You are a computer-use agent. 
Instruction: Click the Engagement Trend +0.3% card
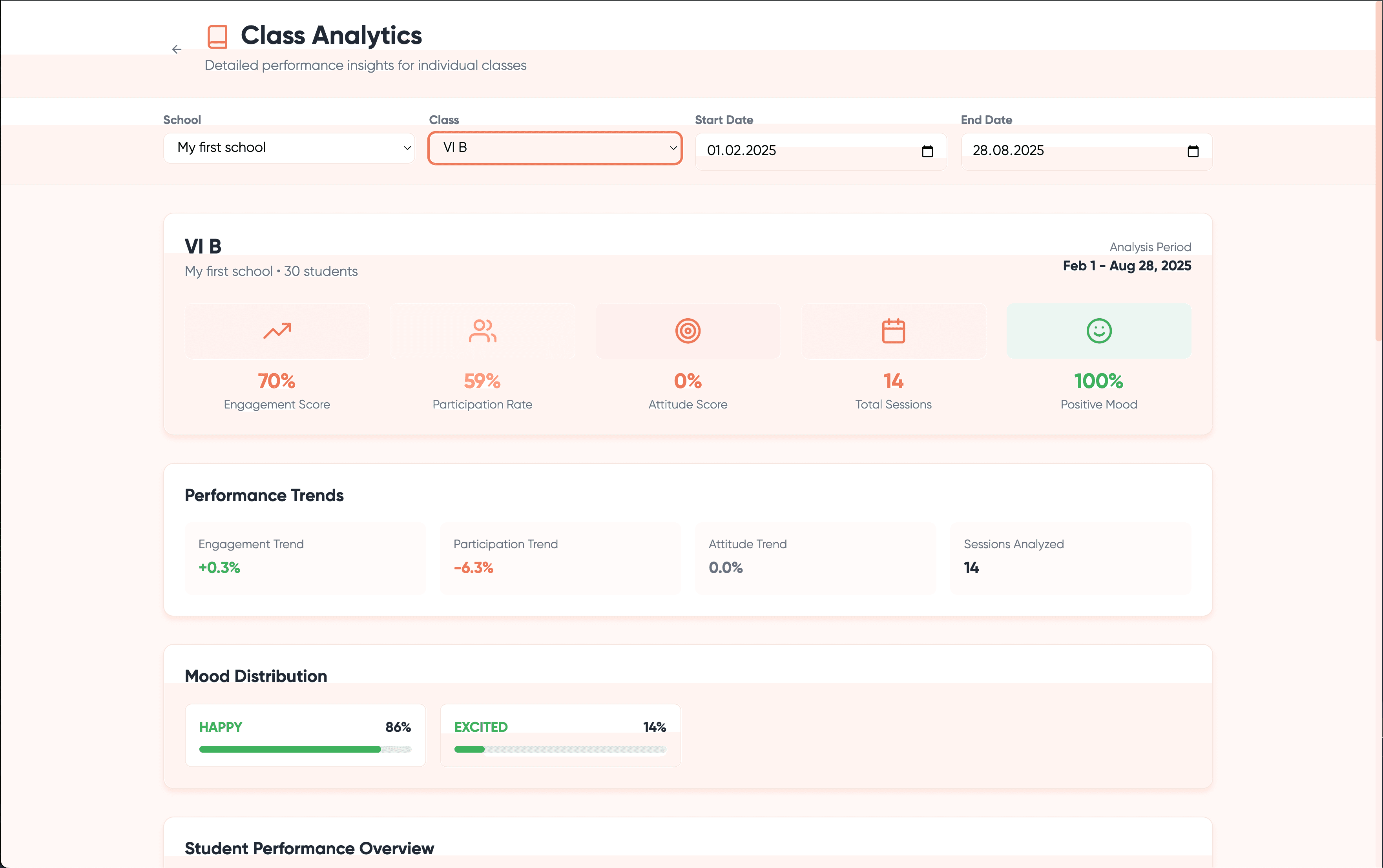(304, 558)
